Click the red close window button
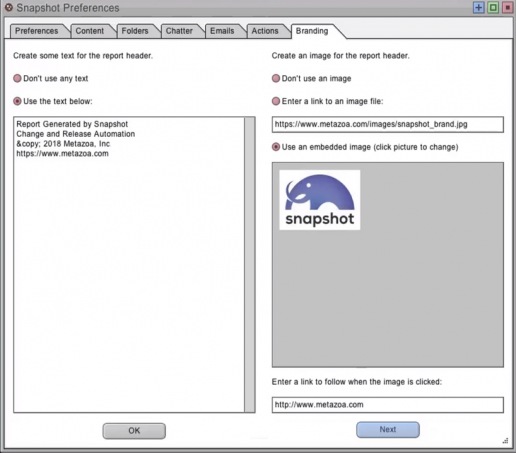This screenshot has width=516, height=453. tap(507, 7)
